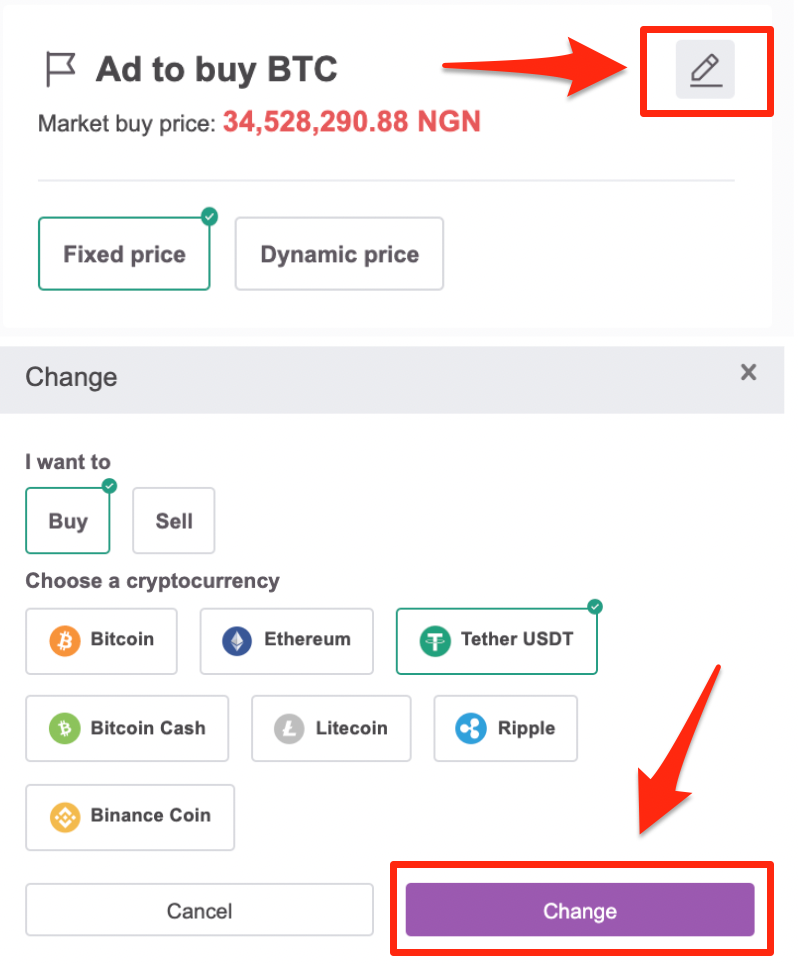Choose the Buy option
Image resolution: width=798 pixels, height=964 pixels.
tap(68, 521)
